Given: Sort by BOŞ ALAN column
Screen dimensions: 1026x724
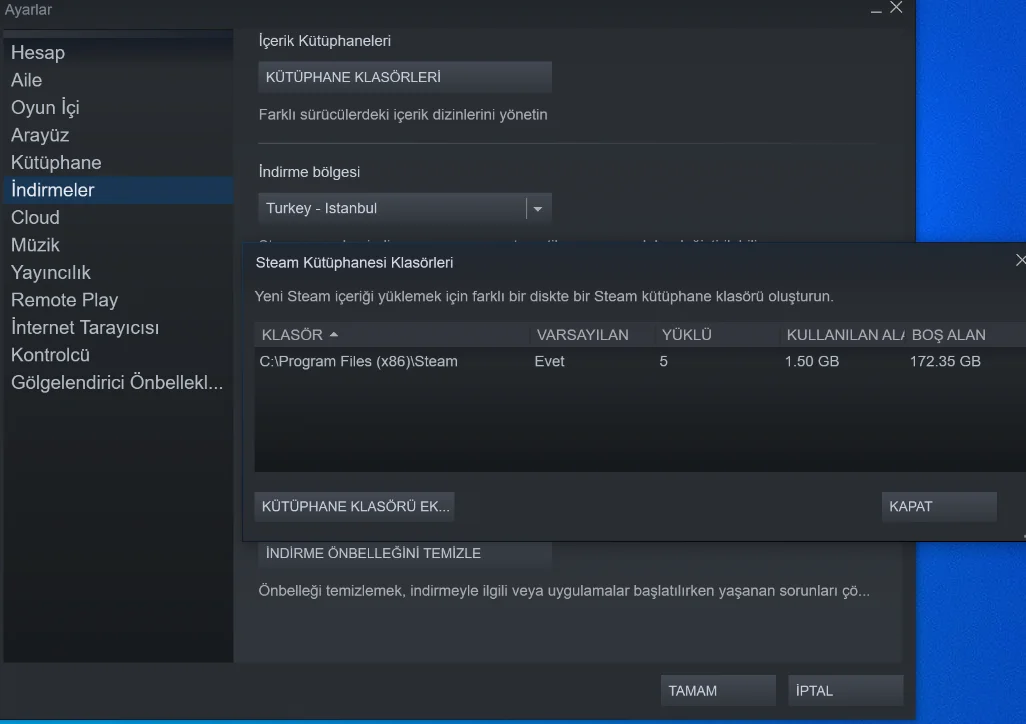Looking at the screenshot, I should [x=966, y=335].
